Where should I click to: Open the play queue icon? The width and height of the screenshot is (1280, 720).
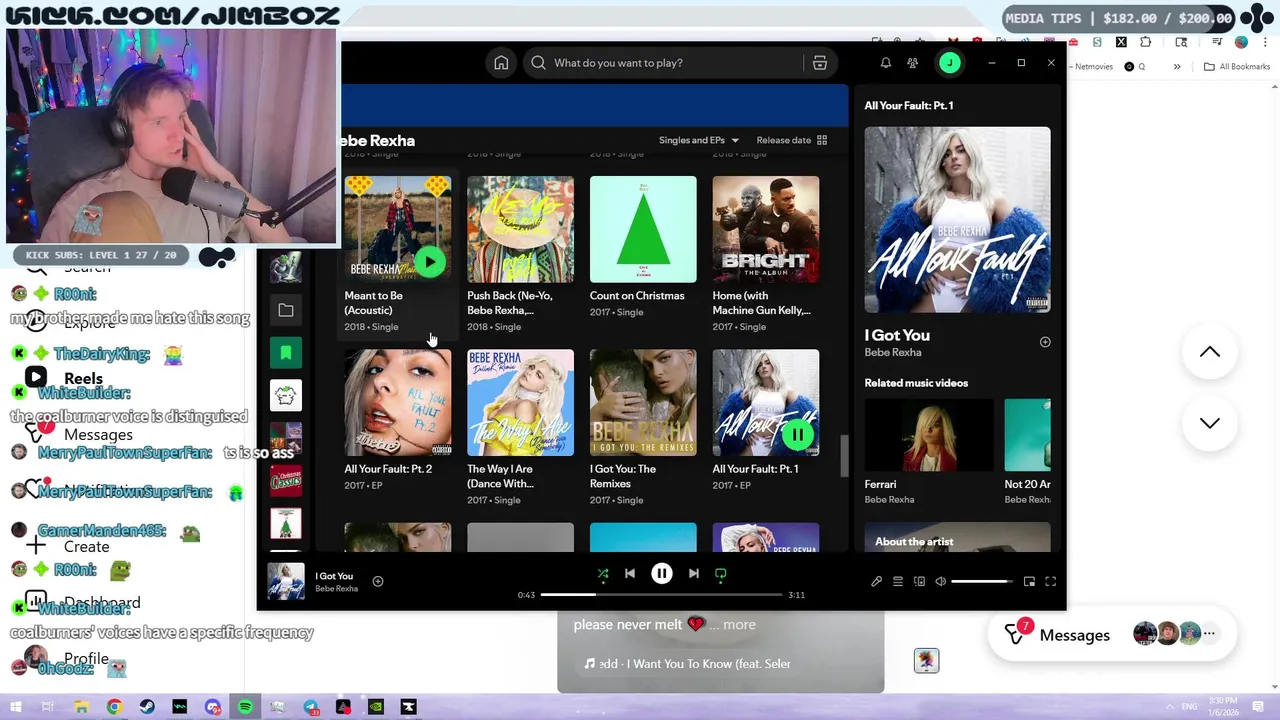[898, 581]
